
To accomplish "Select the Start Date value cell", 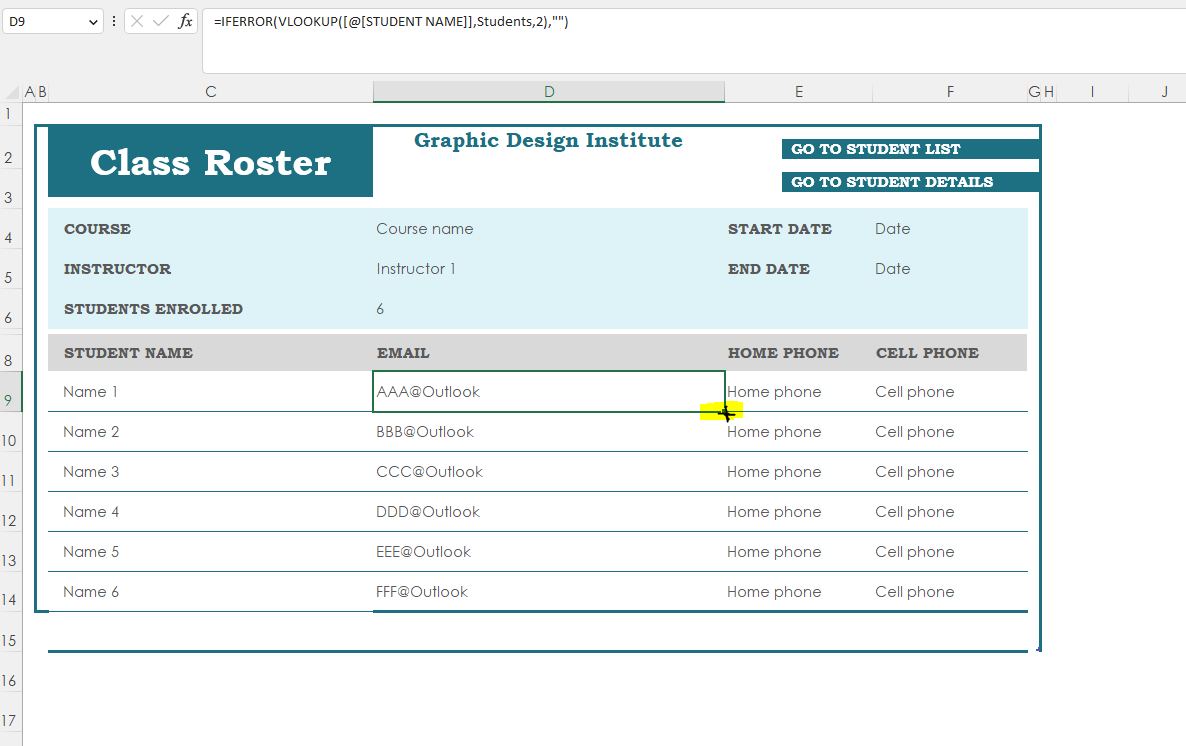I will pyautogui.click(x=950, y=228).
